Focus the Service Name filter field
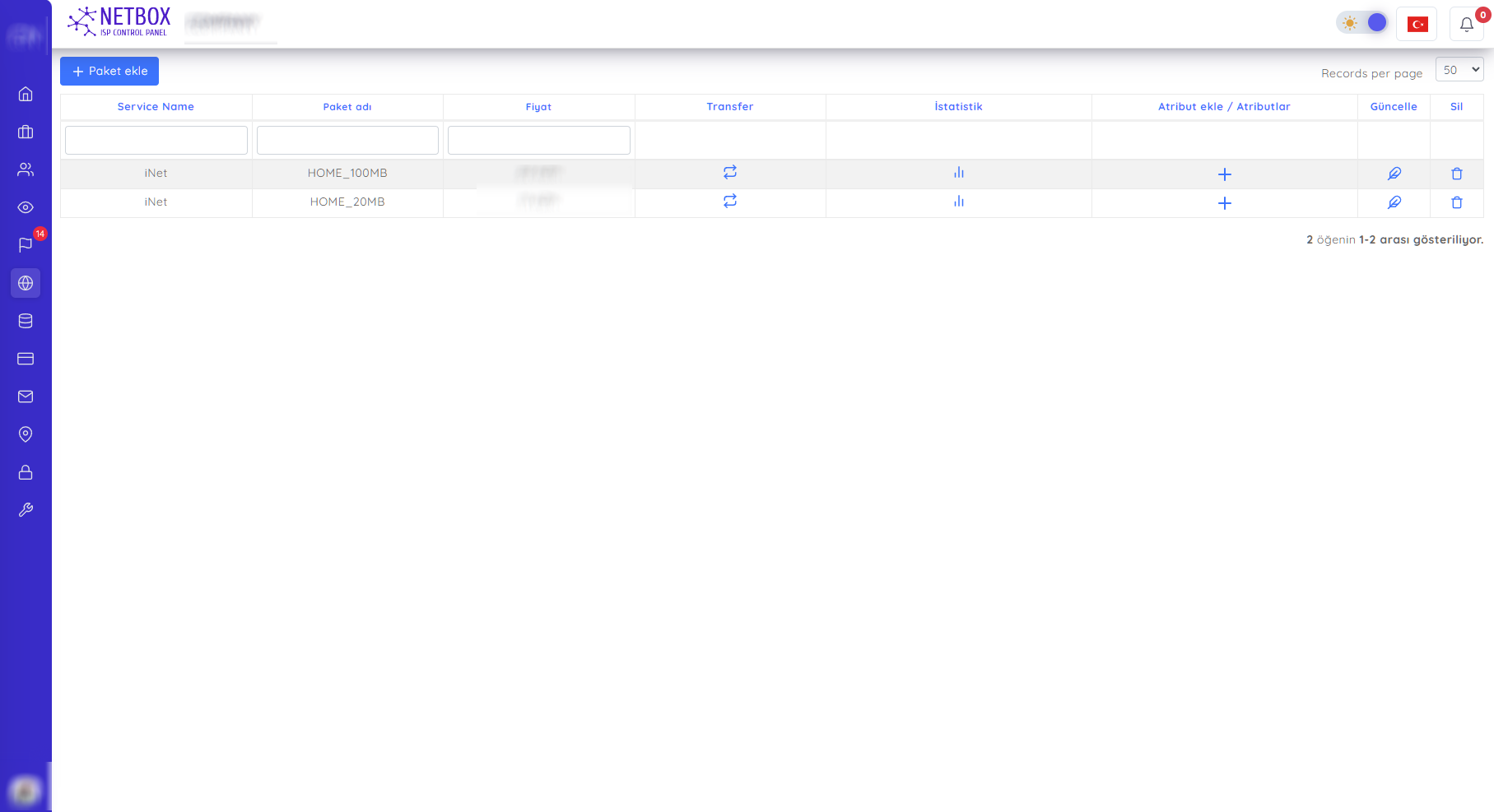 156,141
